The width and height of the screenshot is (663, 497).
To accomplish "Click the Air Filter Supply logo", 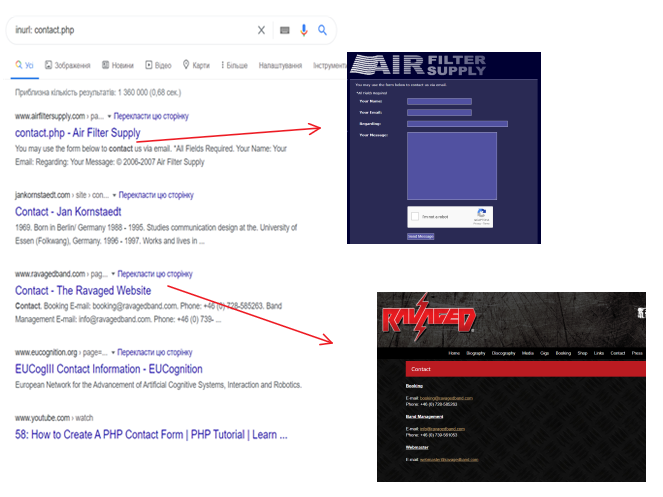I will coord(419,65).
